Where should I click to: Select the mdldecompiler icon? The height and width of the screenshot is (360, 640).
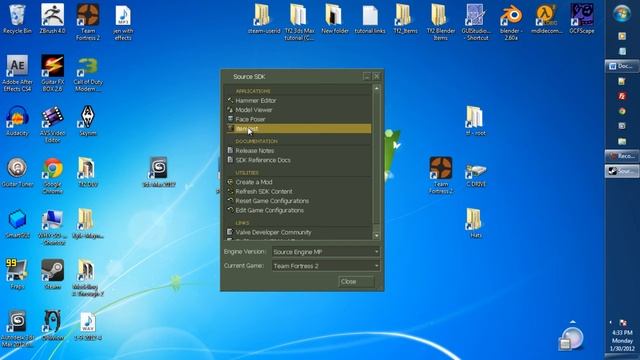546,20
